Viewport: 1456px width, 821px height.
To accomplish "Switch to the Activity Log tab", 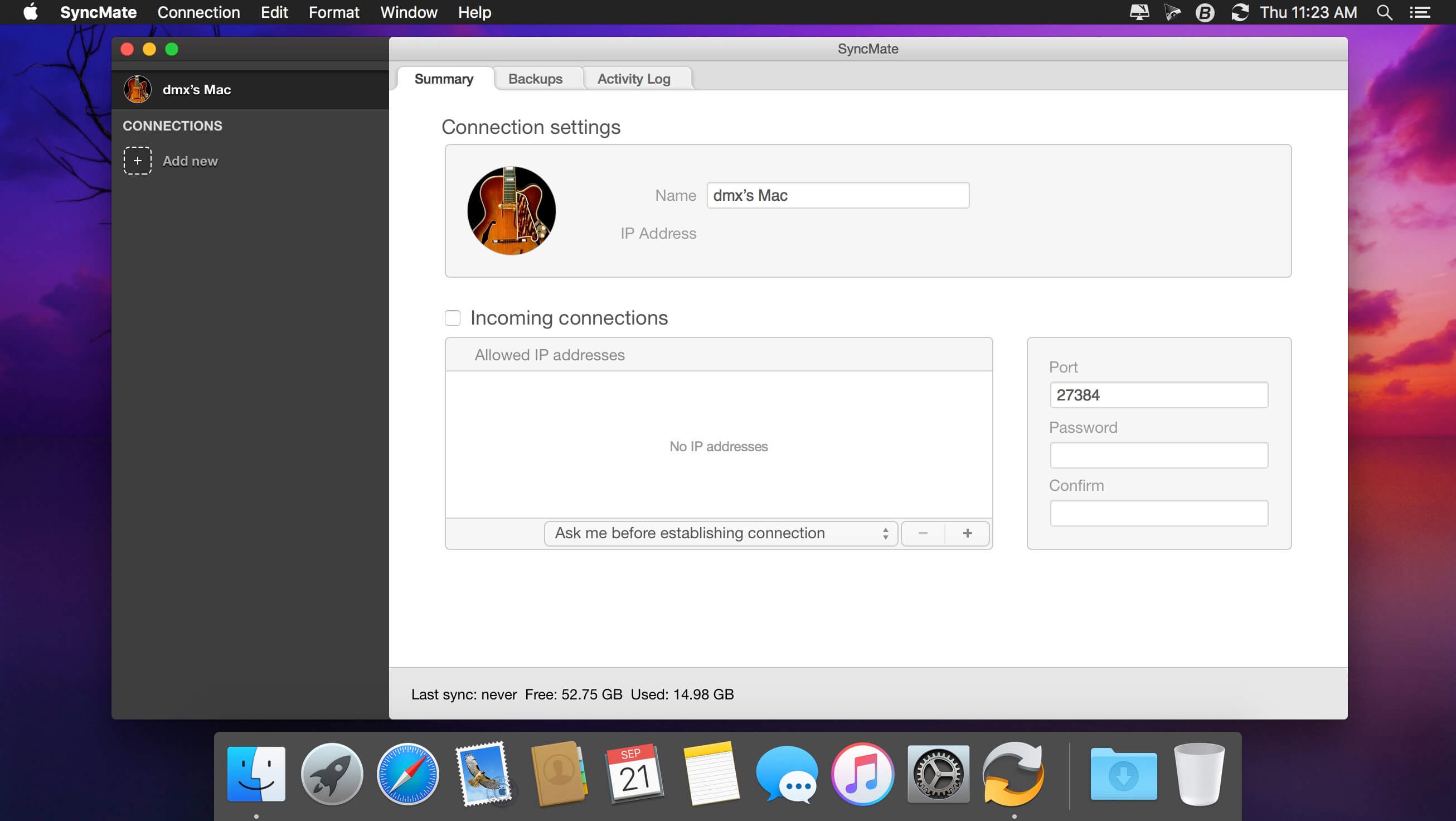I will click(x=633, y=78).
